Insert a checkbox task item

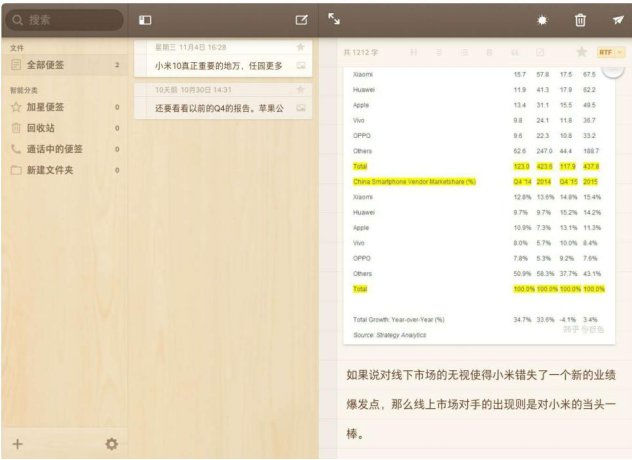tap(540, 52)
